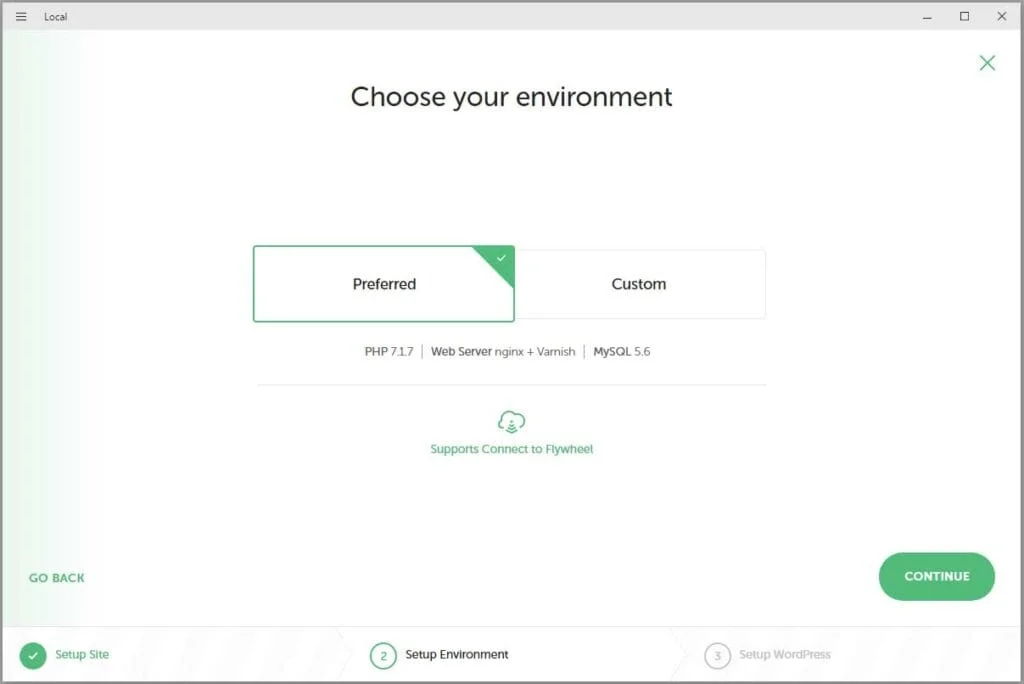
Task: Click the Web Server nginx + Varnish text
Action: (x=503, y=352)
